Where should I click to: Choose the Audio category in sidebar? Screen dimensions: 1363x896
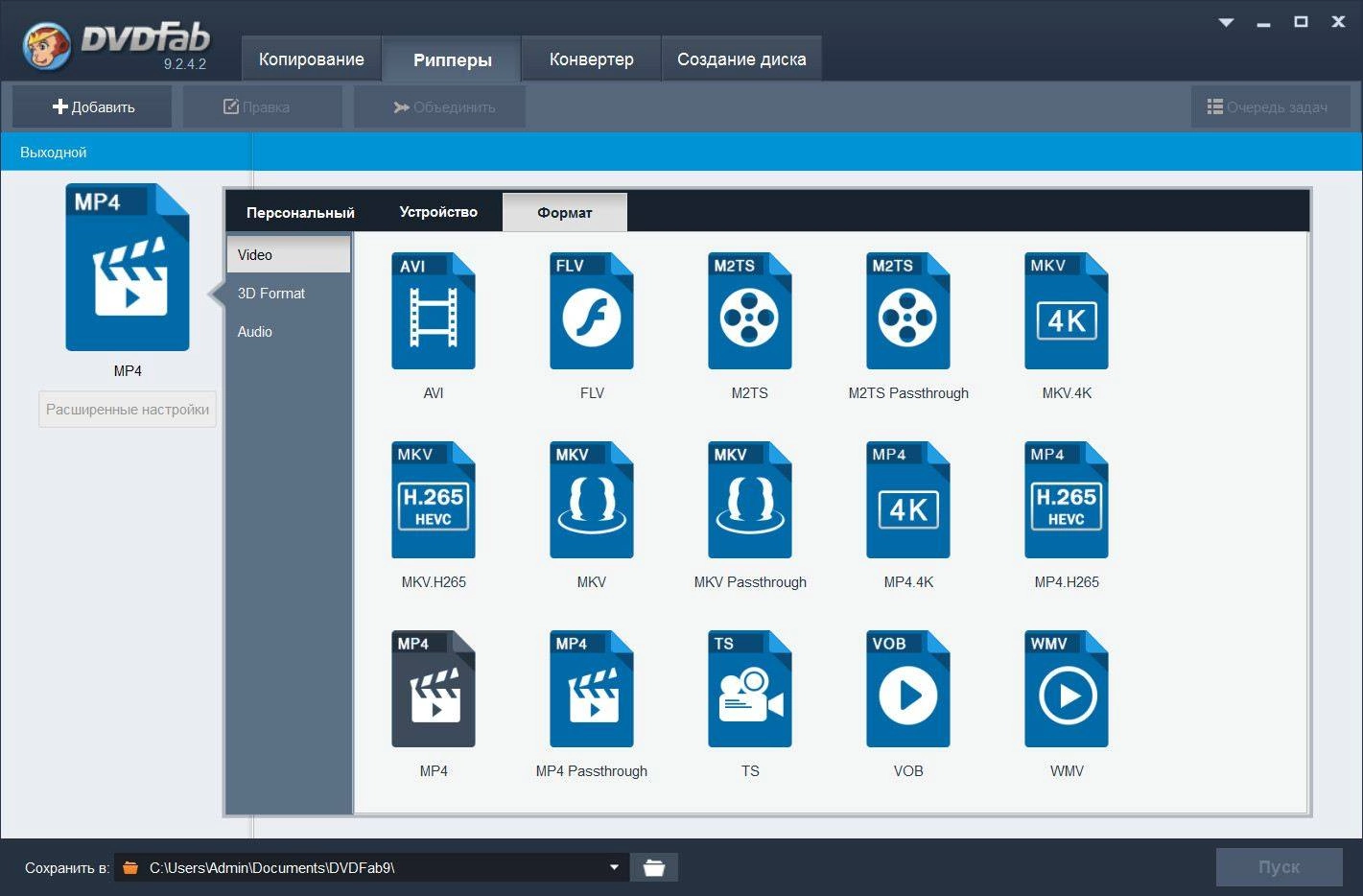(289, 332)
